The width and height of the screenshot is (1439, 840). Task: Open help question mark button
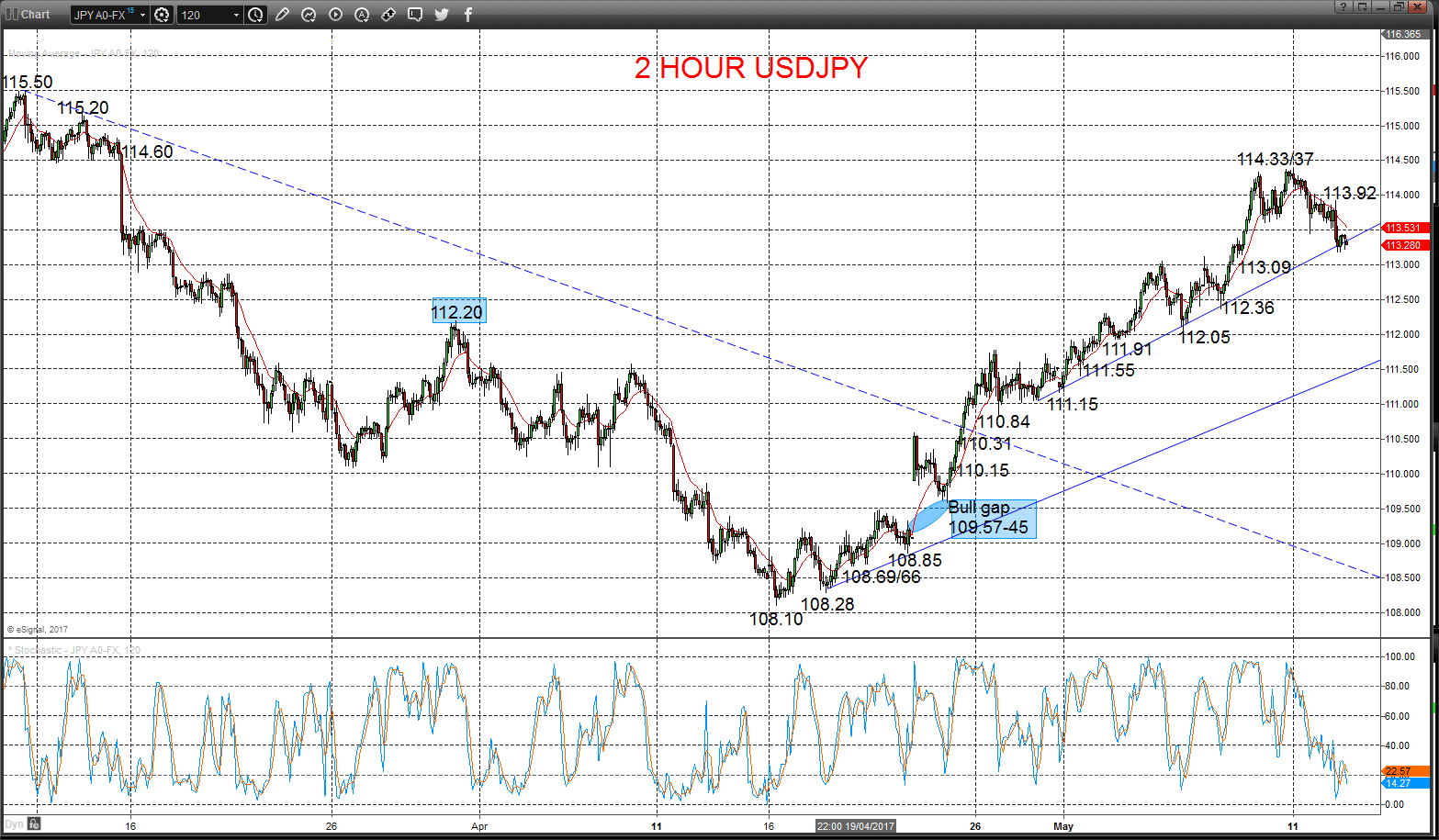click(x=1343, y=7)
